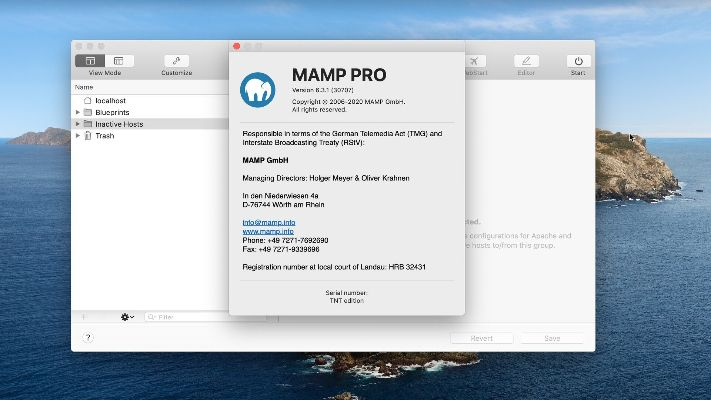Click the add host plus button
This screenshot has height=400, width=711.
pos(84,317)
